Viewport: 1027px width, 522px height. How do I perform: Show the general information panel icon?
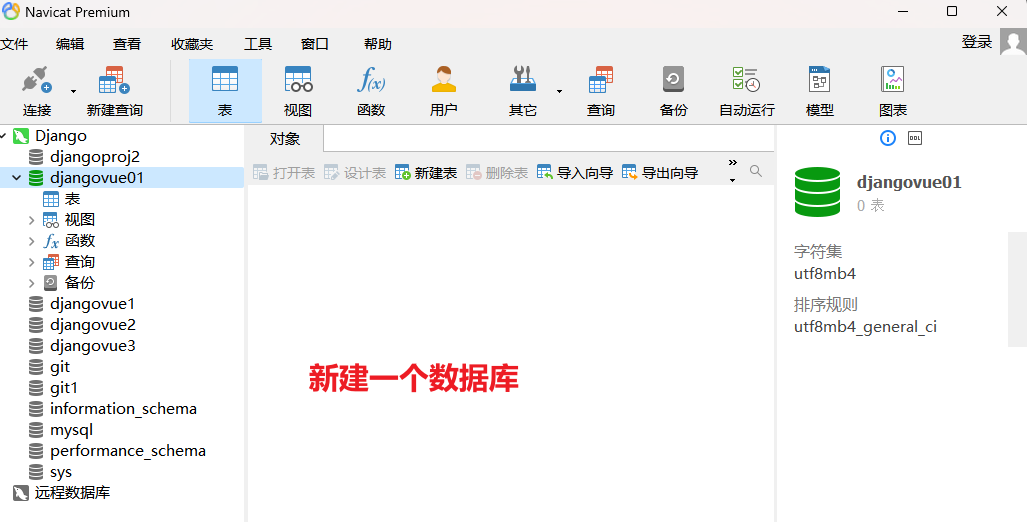tap(887, 138)
